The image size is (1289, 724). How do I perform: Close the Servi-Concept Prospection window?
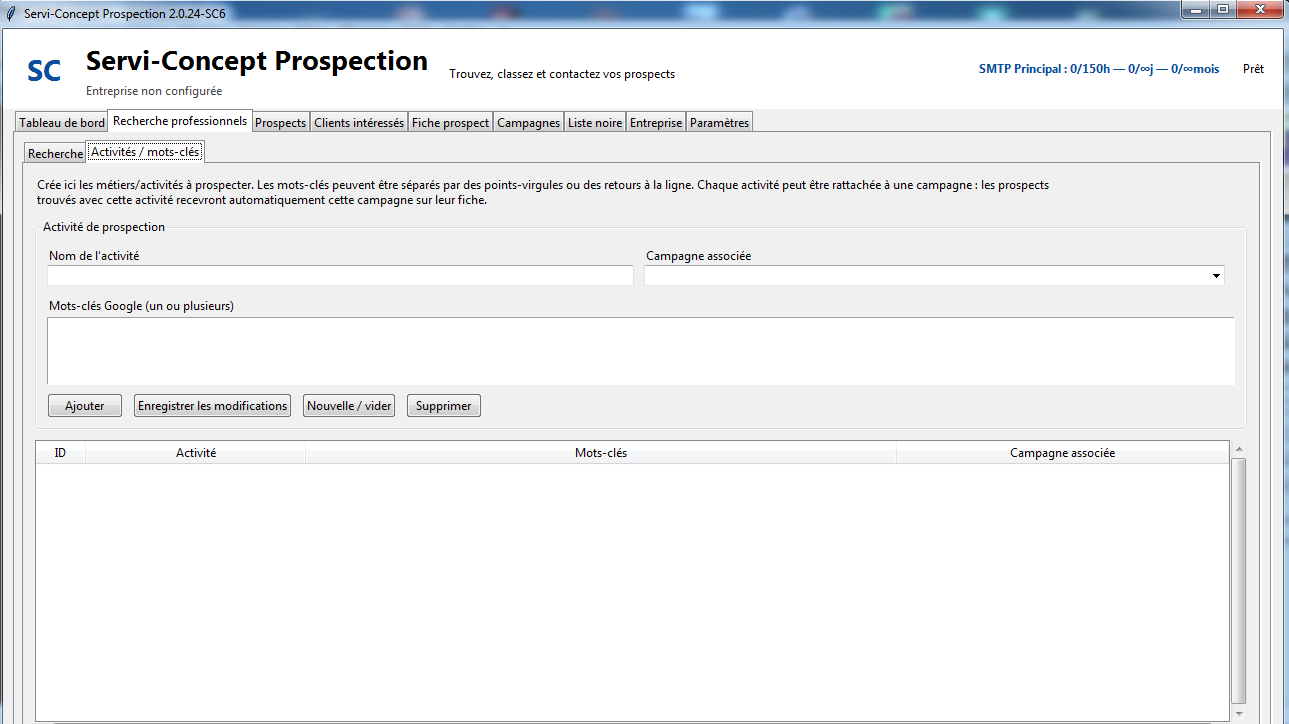pos(1259,9)
